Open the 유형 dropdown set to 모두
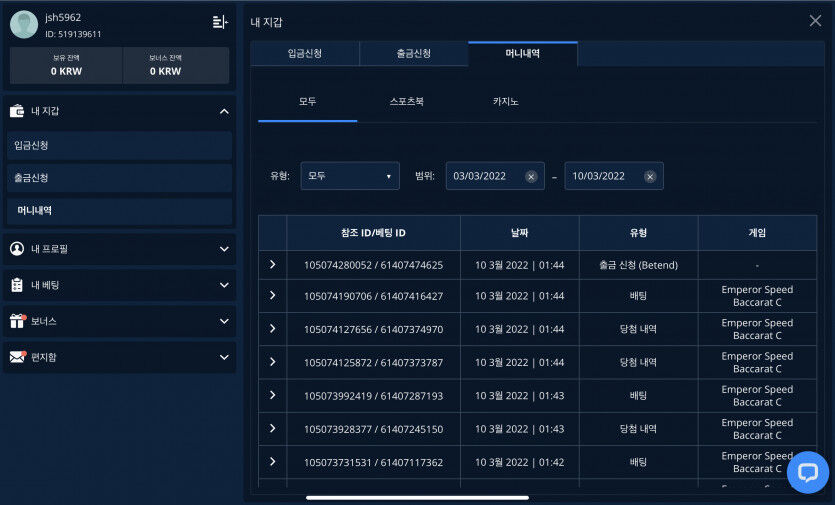This screenshot has width=835, height=505. pos(350,176)
